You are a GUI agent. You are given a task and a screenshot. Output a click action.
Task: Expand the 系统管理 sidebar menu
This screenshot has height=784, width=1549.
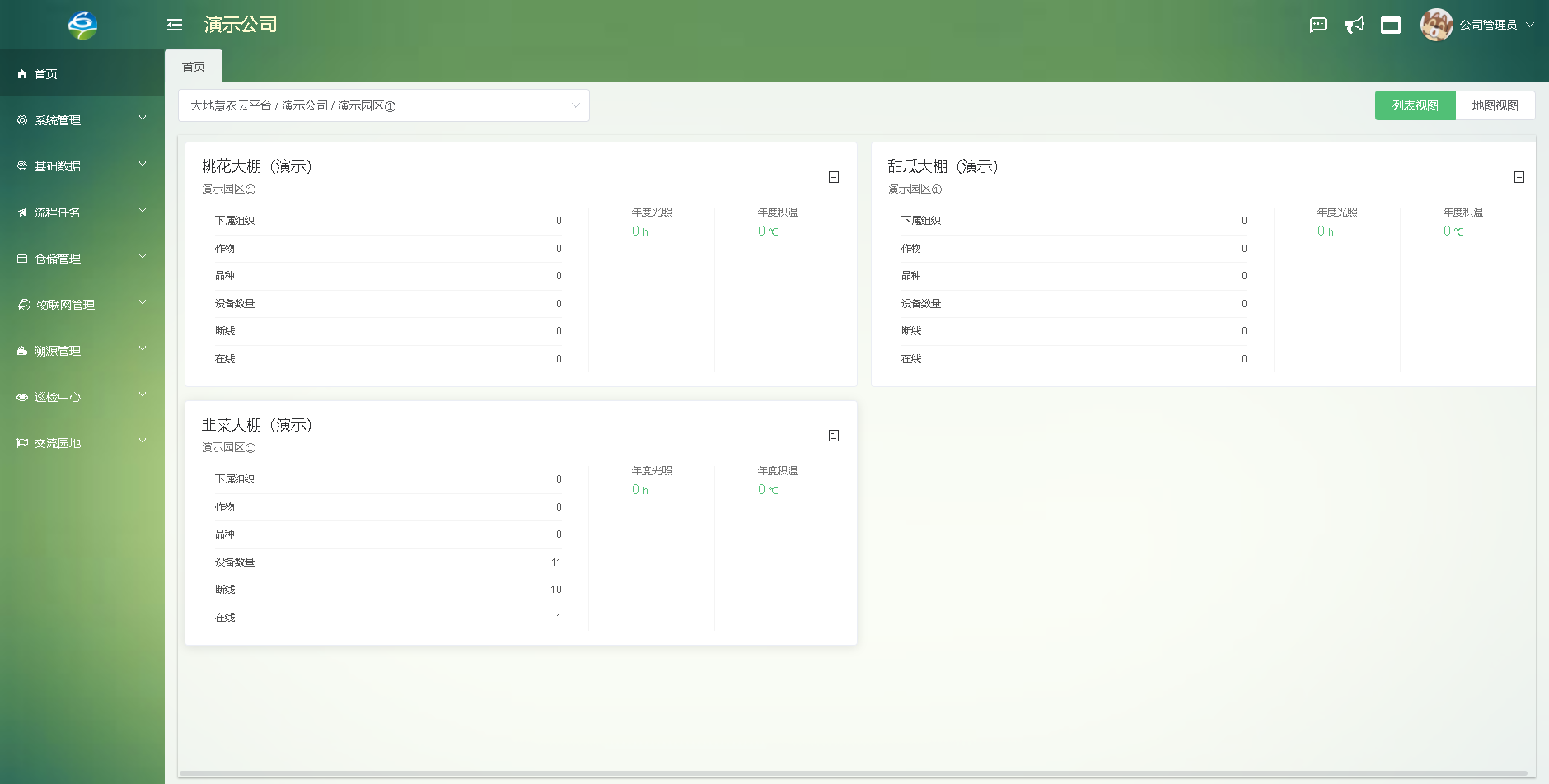coord(82,120)
